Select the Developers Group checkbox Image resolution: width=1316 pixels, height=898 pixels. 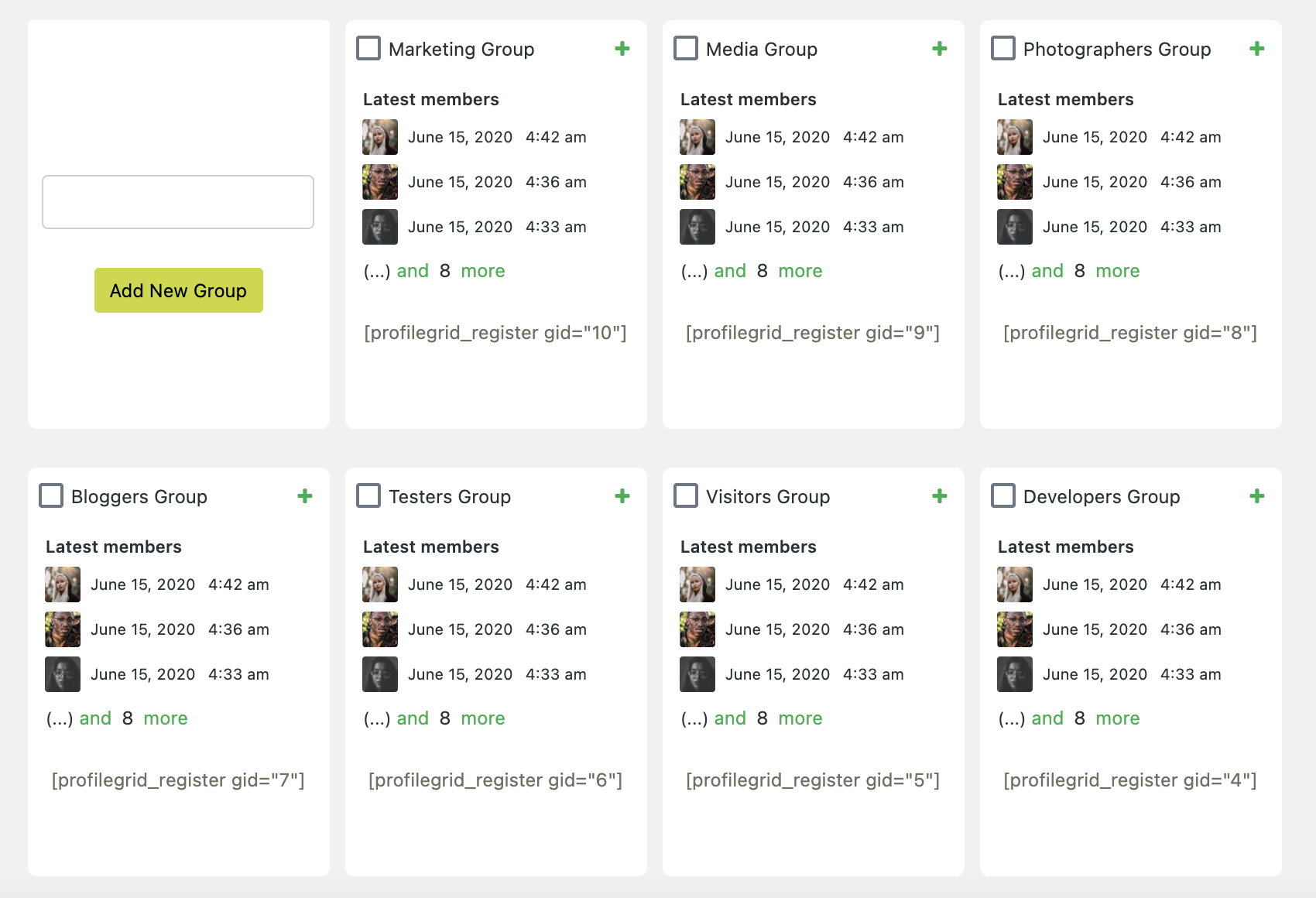click(1003, 495)
